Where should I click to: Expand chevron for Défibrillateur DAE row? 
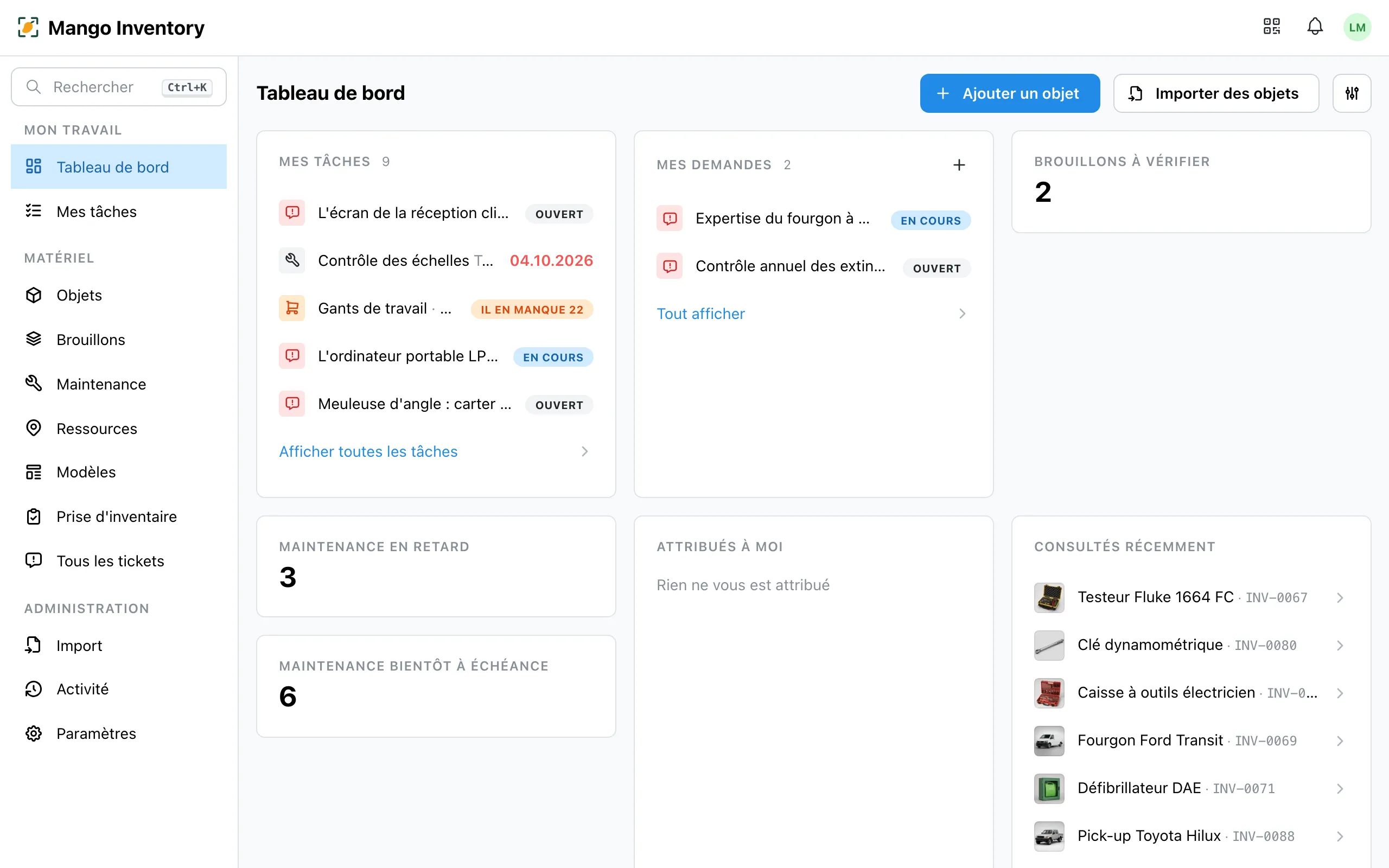(1339, 788)
